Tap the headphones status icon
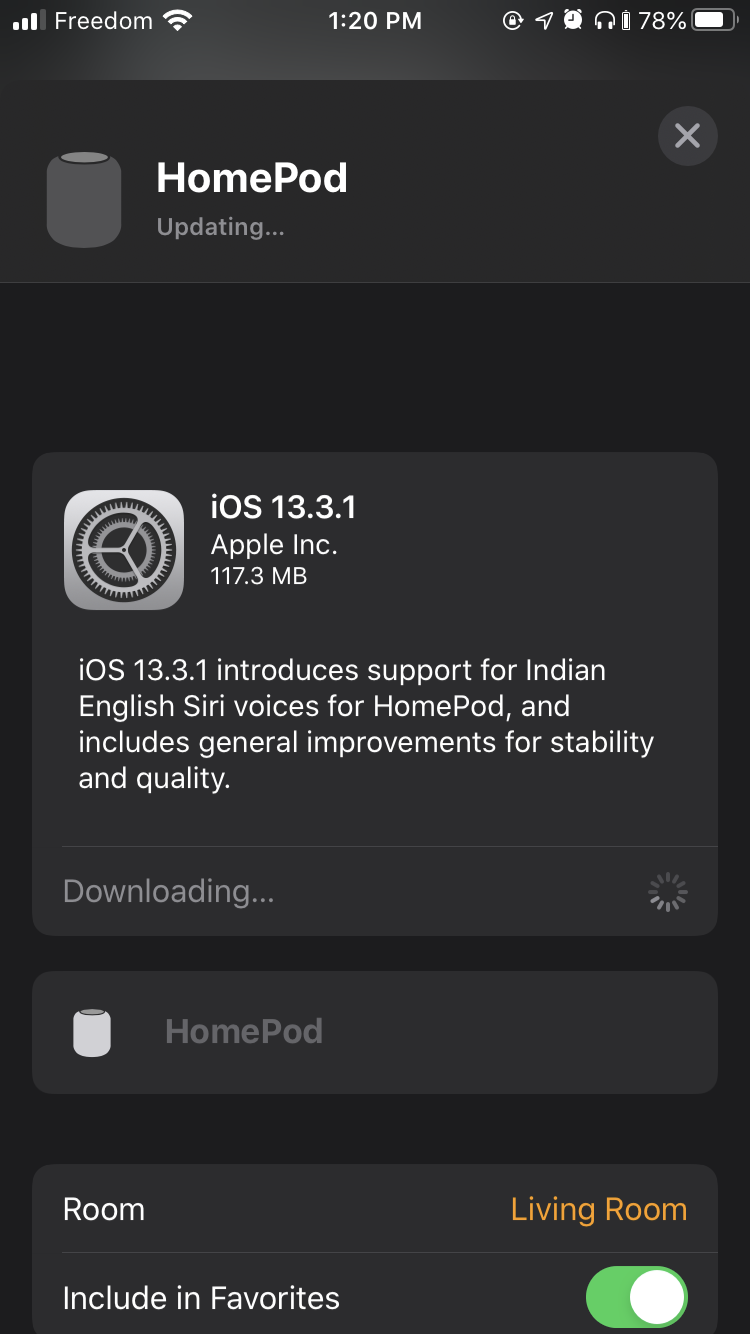Screen dimensions: 750x1334 coord(603,20)
